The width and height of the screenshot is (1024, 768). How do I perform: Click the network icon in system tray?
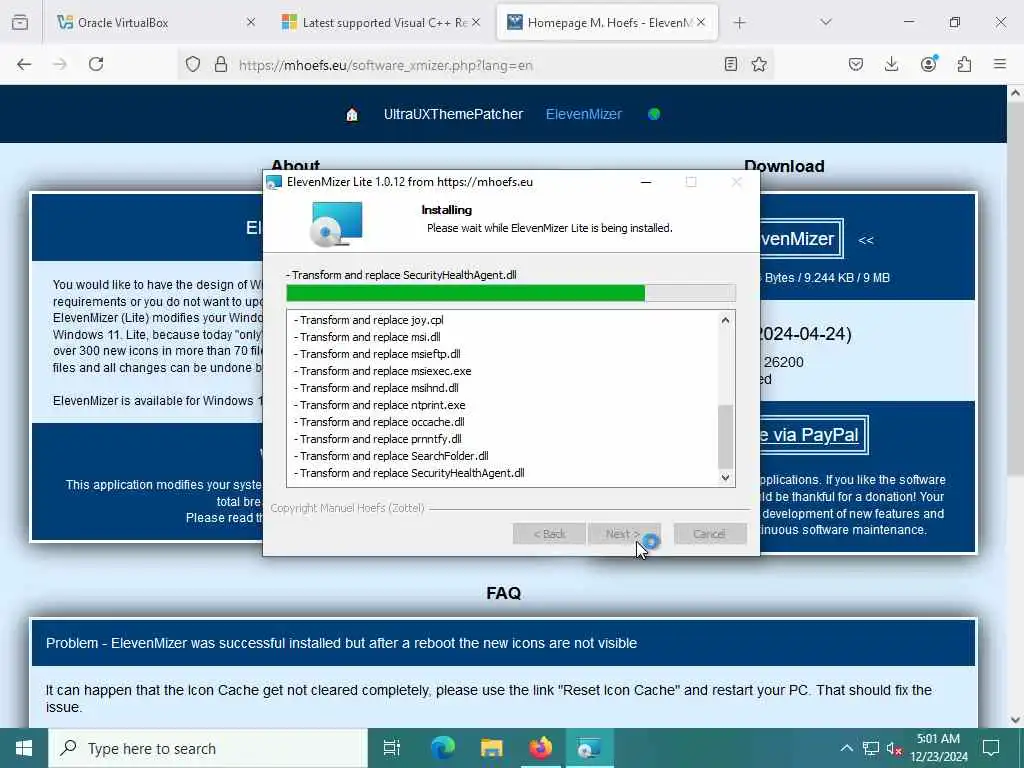point(871,748)
